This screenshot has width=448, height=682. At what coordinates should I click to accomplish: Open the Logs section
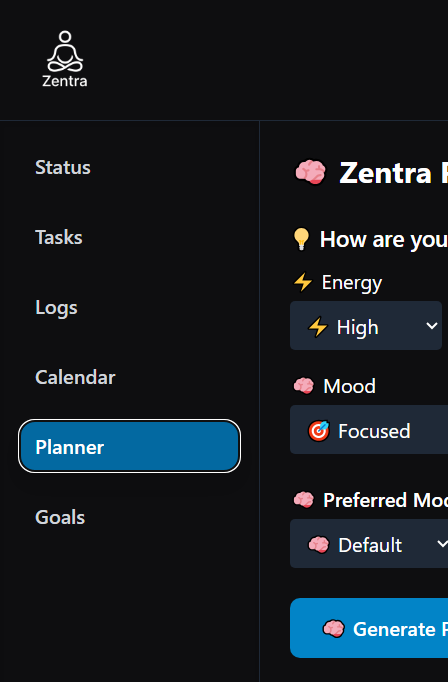56,308
